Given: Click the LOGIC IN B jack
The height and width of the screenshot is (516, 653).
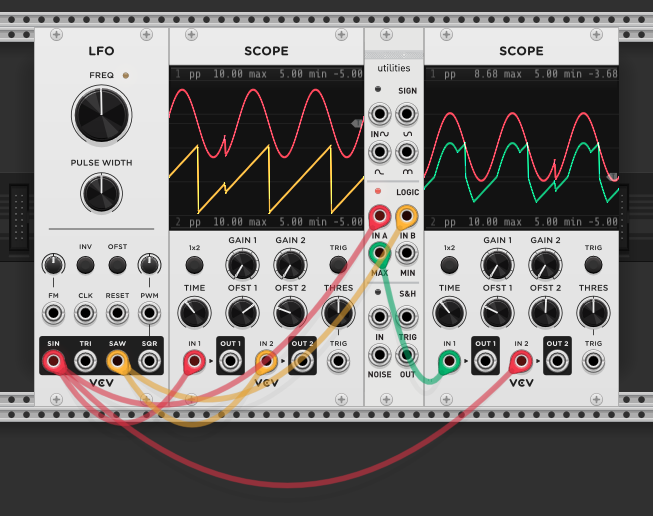Looking at the screenshot, I should (407, 216).
